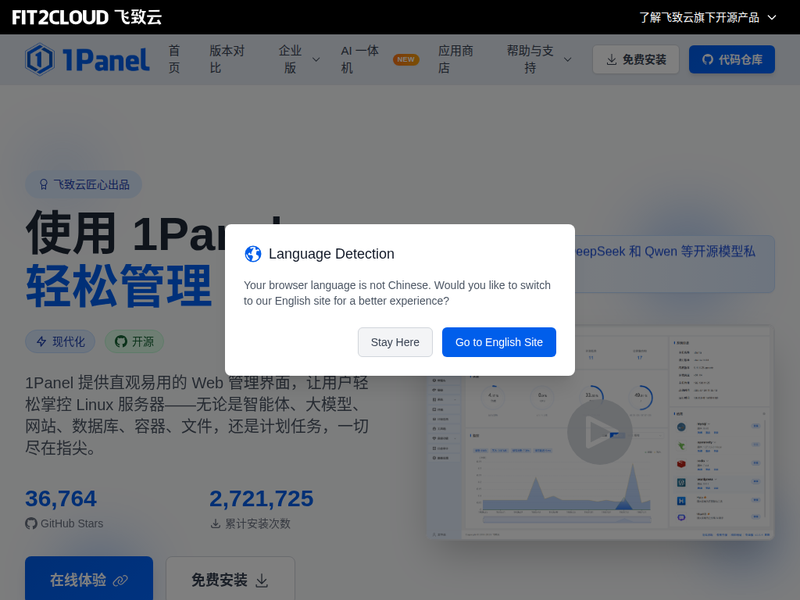The width and height of the screenshot is (800, 600).
Task: Click download icon beside 累计安装次数
Action: (x=215, y=523)
